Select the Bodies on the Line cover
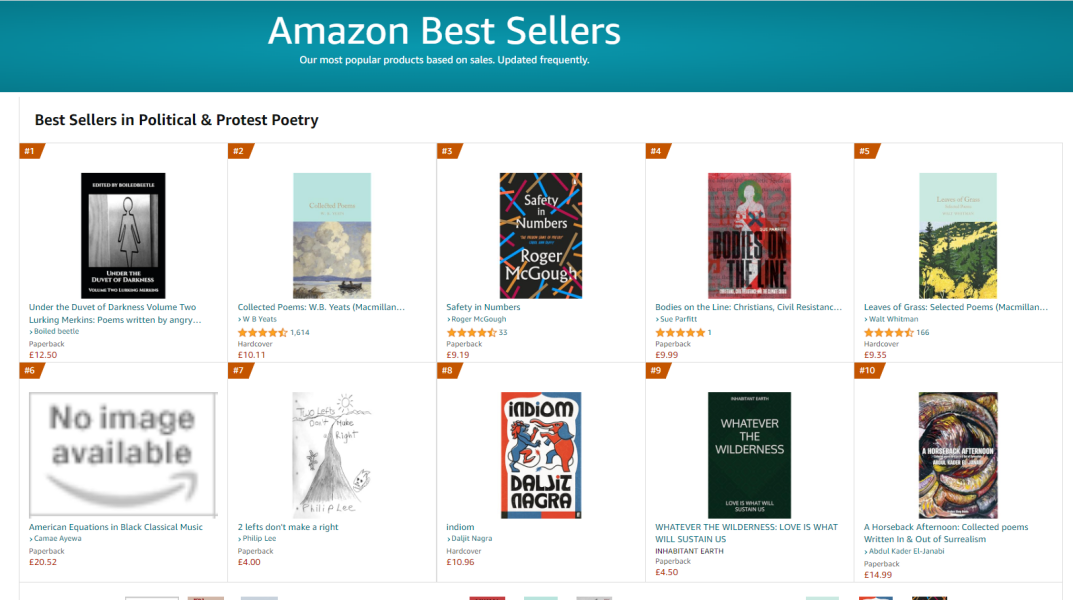Image resolution: width=1073 pixels, height=600 pixels. pos(749,235)
